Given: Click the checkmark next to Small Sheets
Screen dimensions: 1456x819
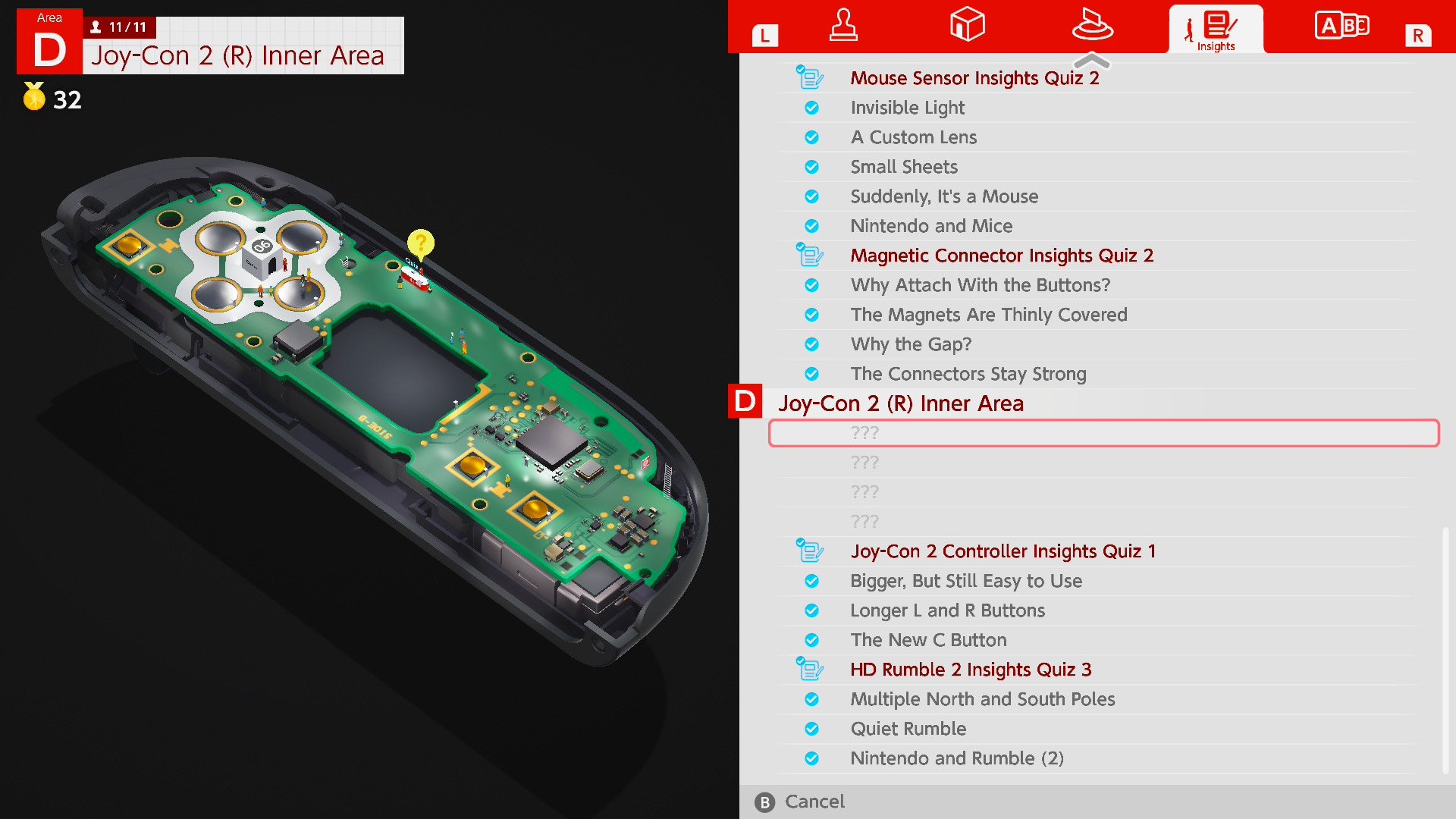Looking at the screenshot, I should tap(811, 167).
